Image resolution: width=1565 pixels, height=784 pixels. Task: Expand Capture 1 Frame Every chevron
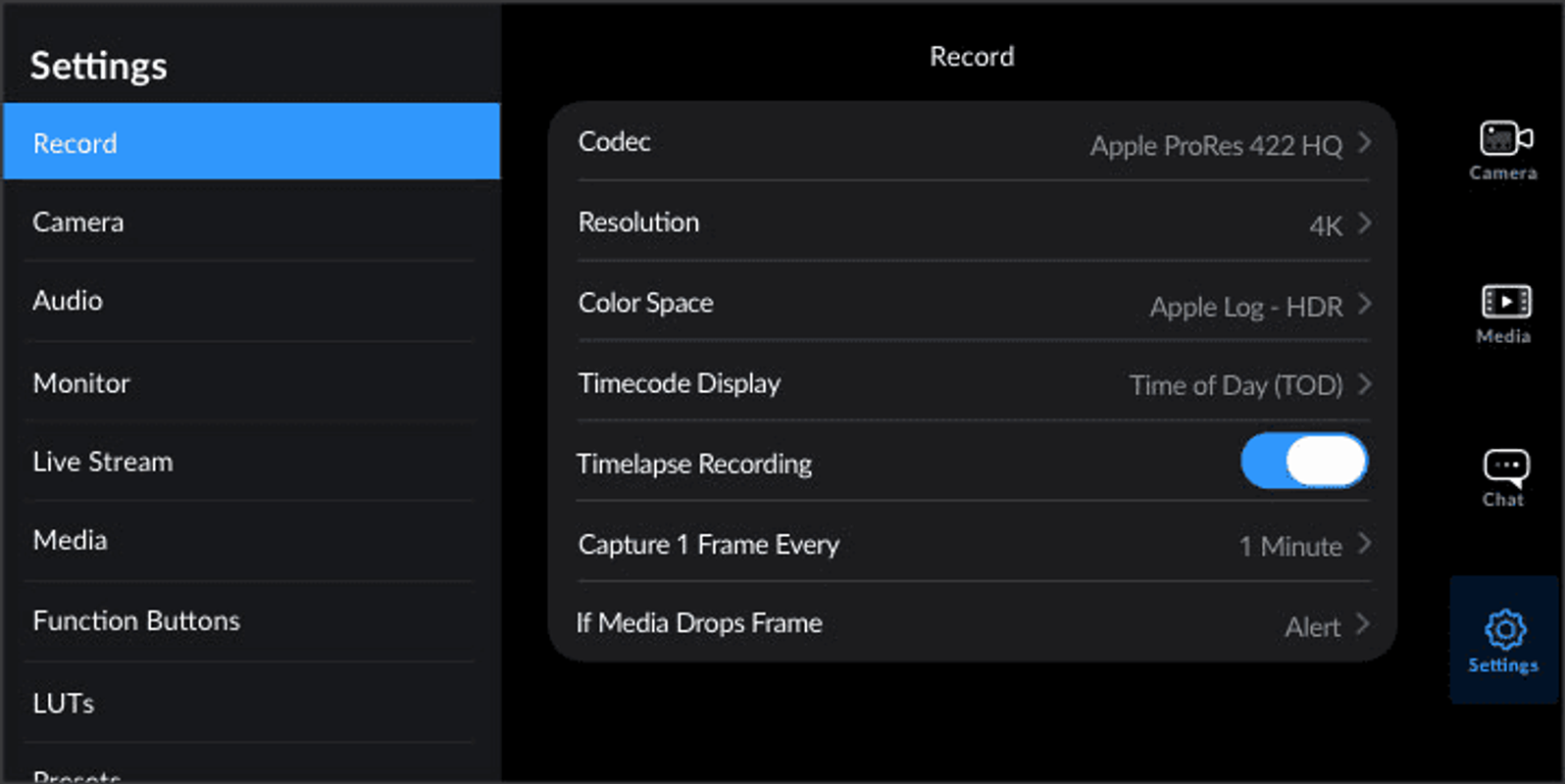point(1364,543)
